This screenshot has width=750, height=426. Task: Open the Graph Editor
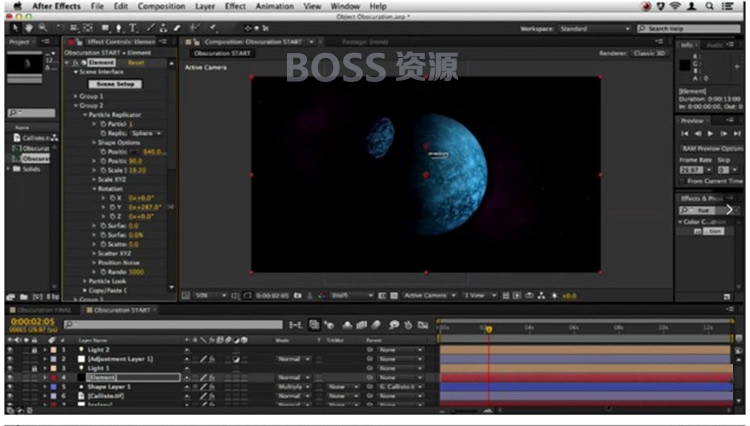pos(423,325)
